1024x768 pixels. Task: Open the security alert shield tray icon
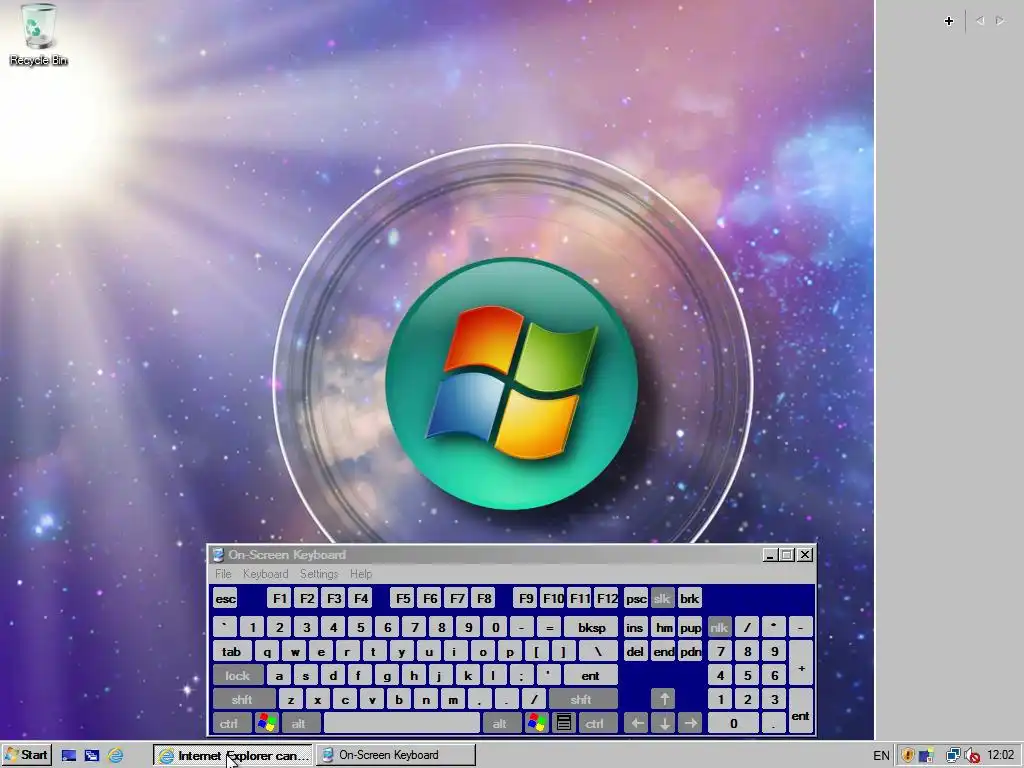(x=907, y=756)
